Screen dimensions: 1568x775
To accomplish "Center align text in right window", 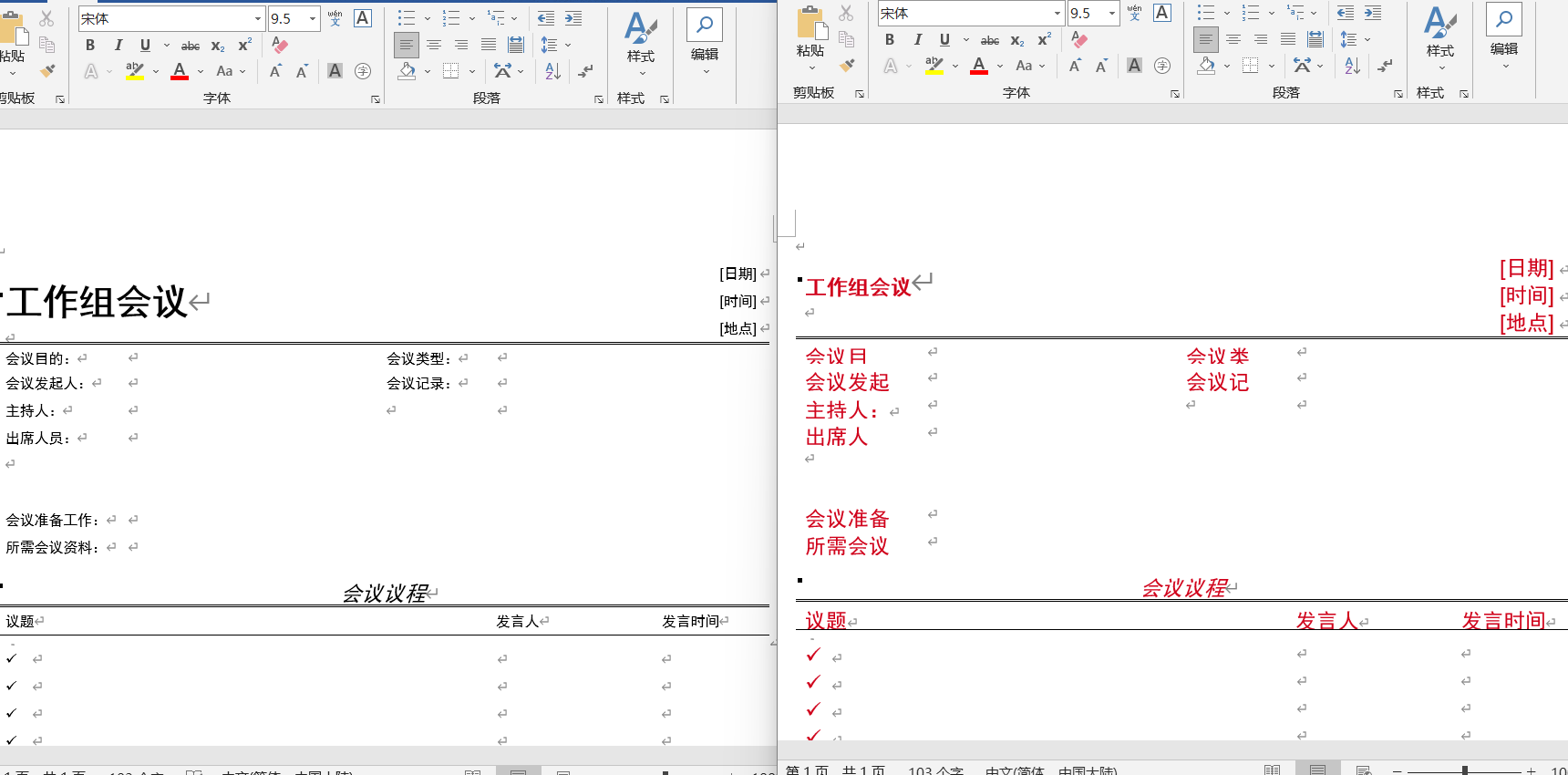I will (1233, 39).
